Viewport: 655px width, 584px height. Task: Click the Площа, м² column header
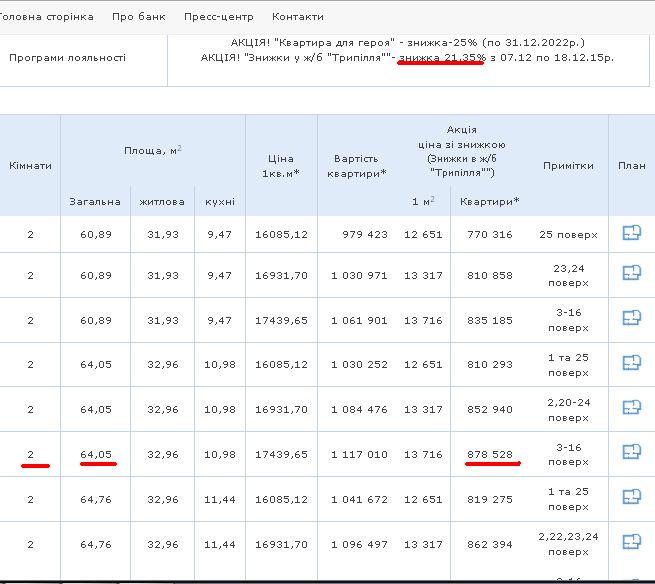point(152,150)
